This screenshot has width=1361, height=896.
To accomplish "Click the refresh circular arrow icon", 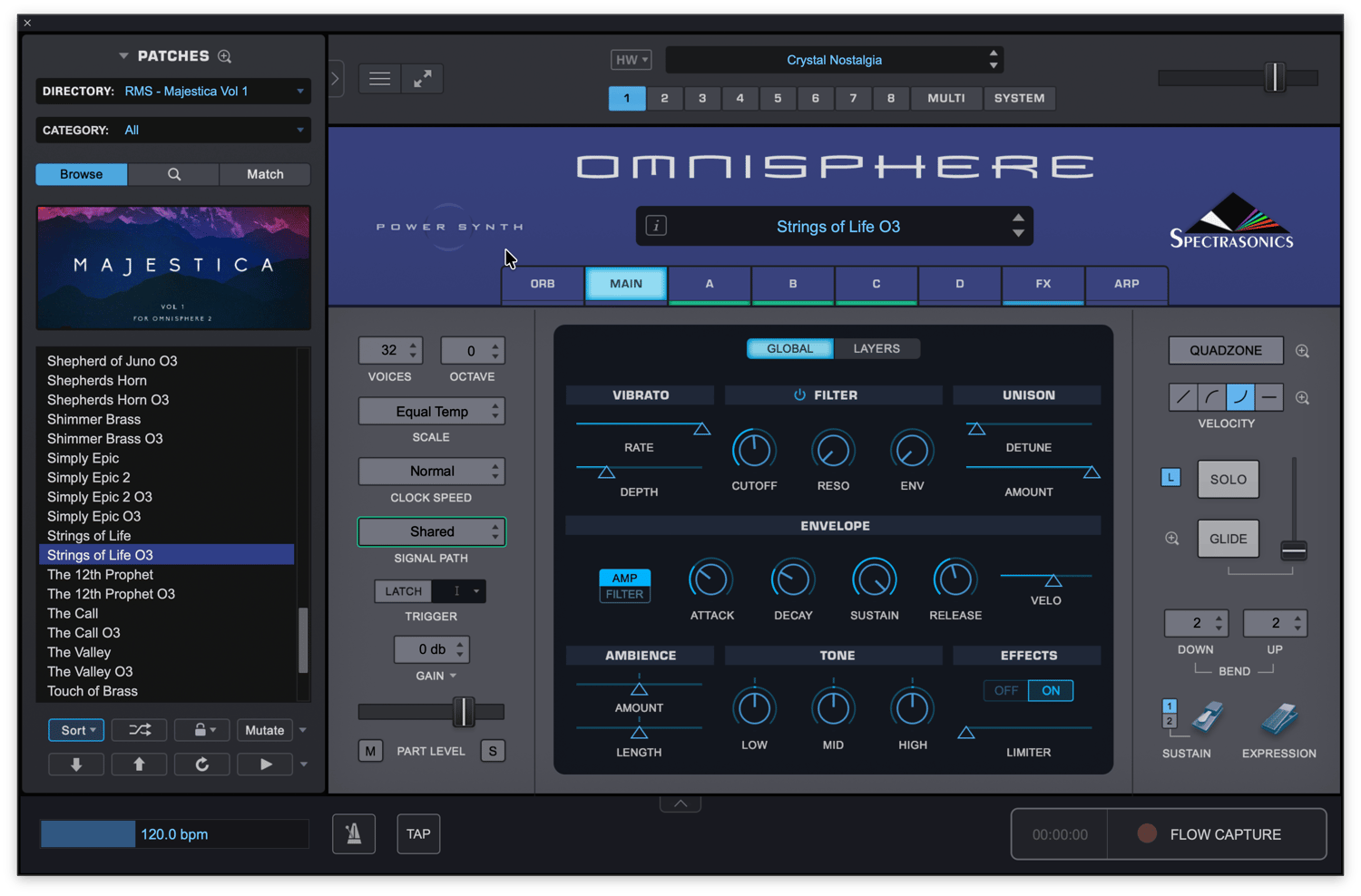I will [201, 765].
